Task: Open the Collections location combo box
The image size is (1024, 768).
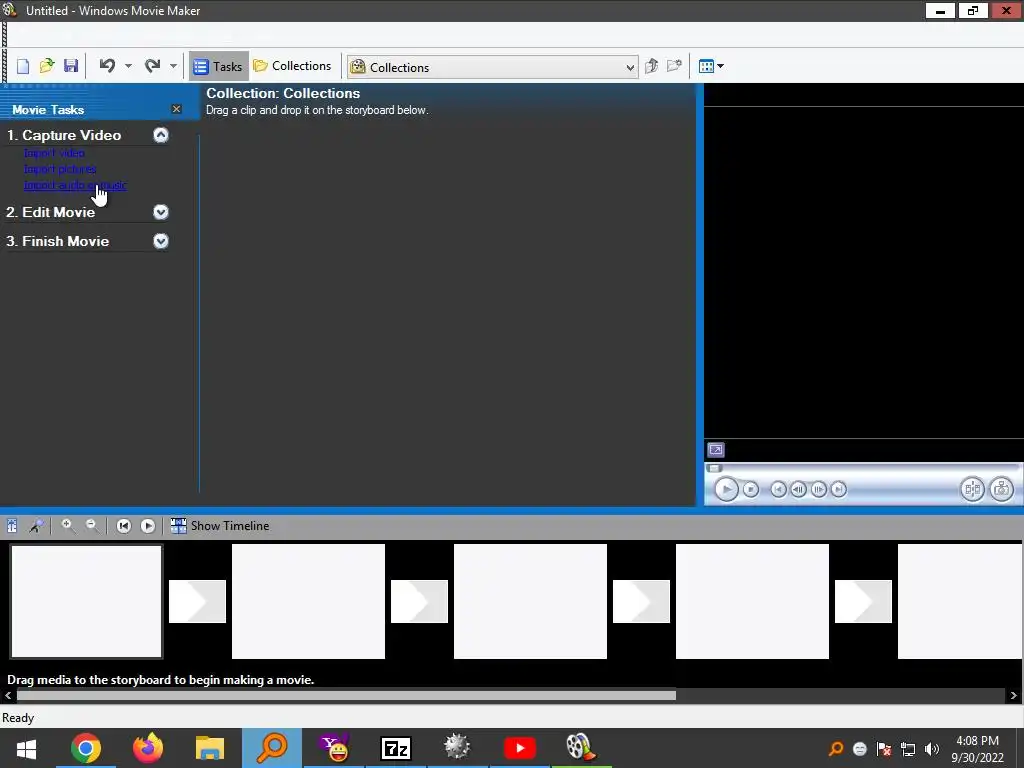Action: click(x=492, y=67)
